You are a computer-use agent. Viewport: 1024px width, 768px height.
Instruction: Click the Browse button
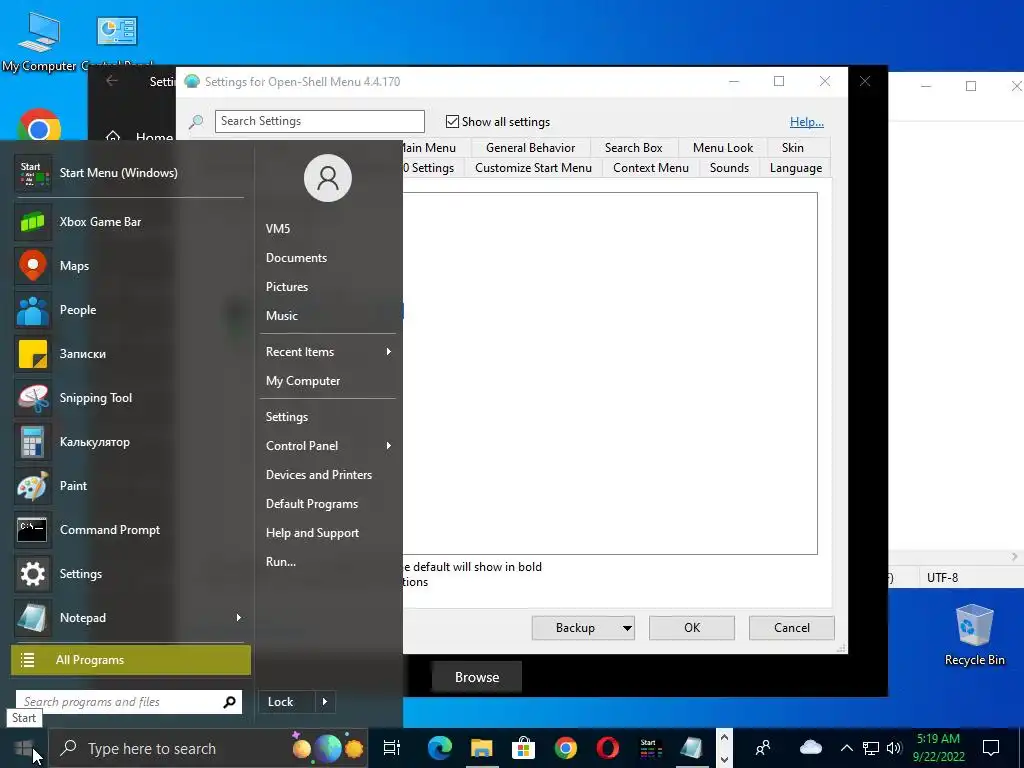[x=477, y=677]
